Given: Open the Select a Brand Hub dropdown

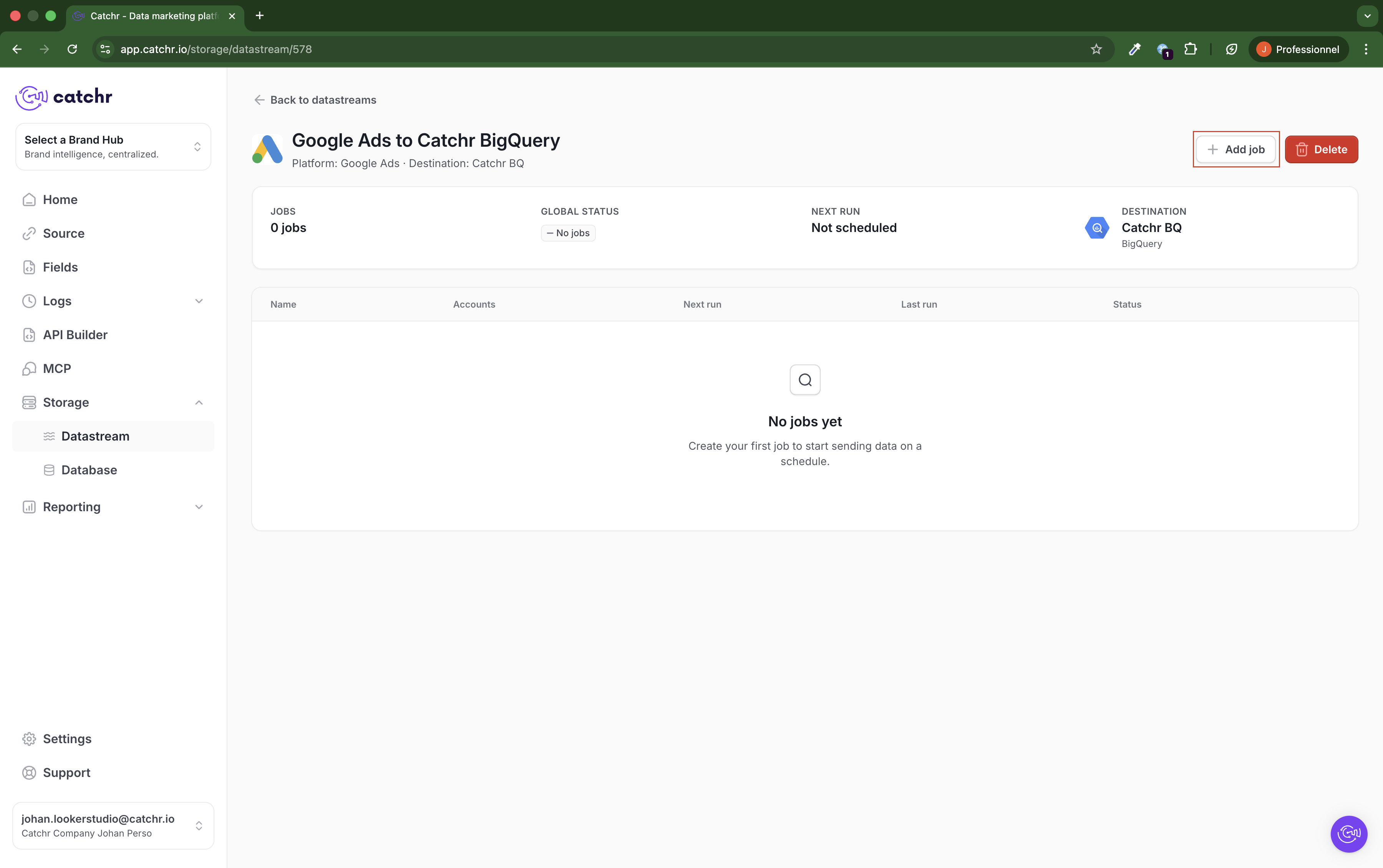Looking at the screenshot, I should (x=113, y=147).
